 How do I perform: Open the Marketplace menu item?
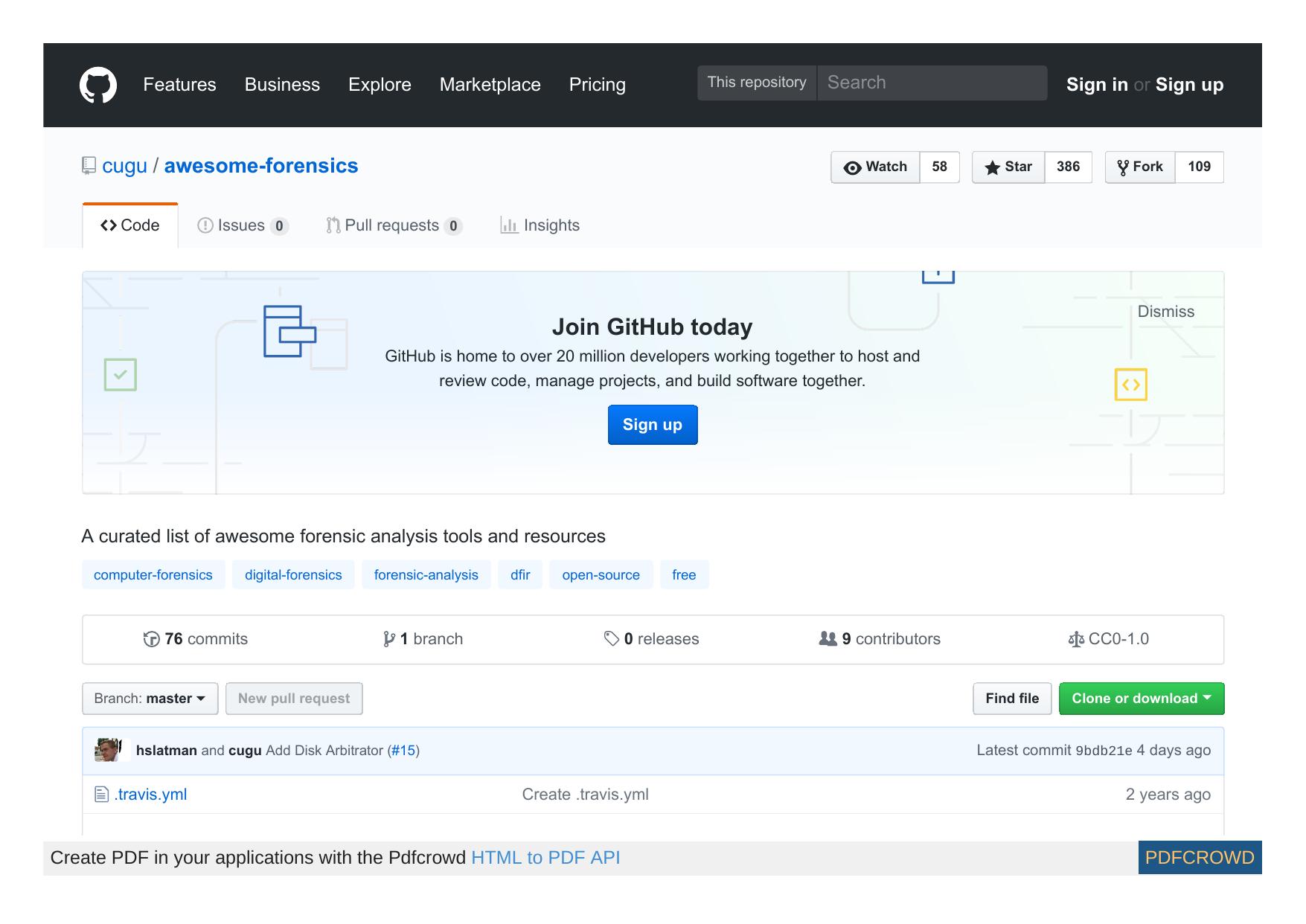(490, 84)
